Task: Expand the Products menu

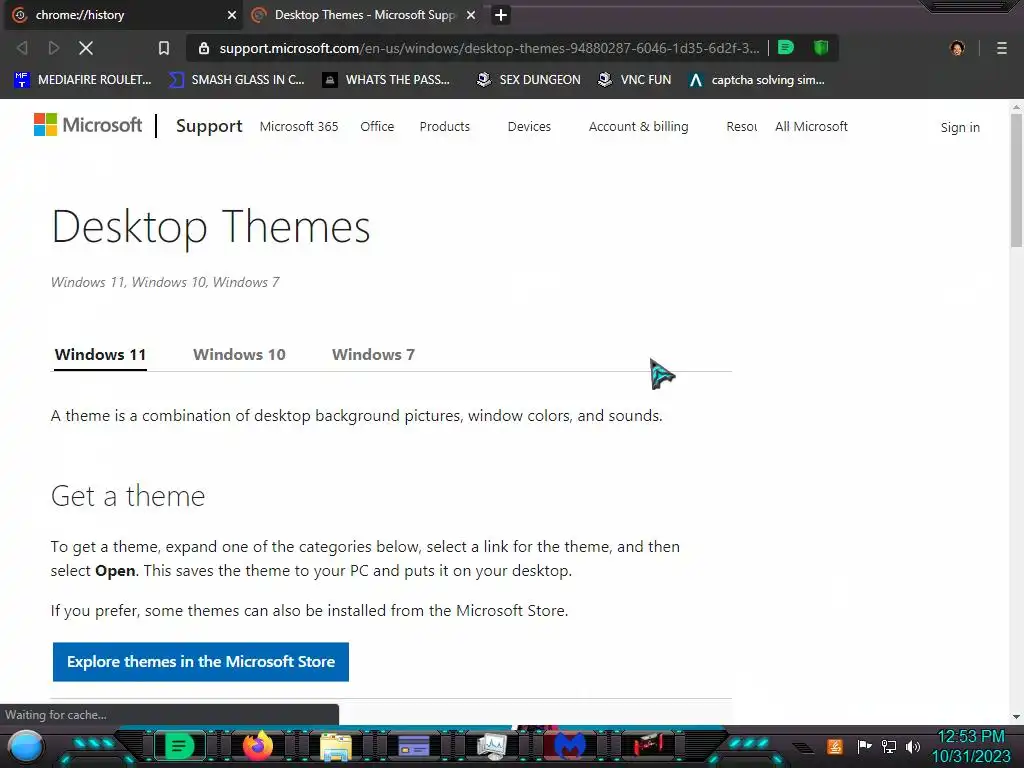Action: click(x=445, y=127)
